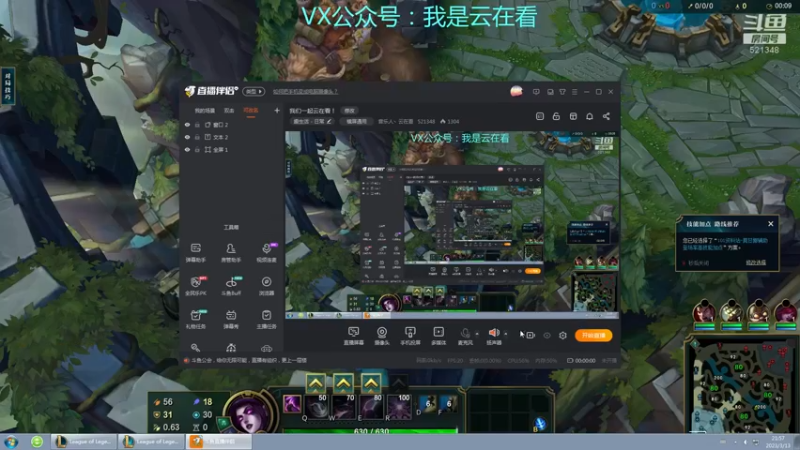The image size is (800, 450).
Task: Open the 视频连麦 video co-stream tool
Action: coord(266,253)
